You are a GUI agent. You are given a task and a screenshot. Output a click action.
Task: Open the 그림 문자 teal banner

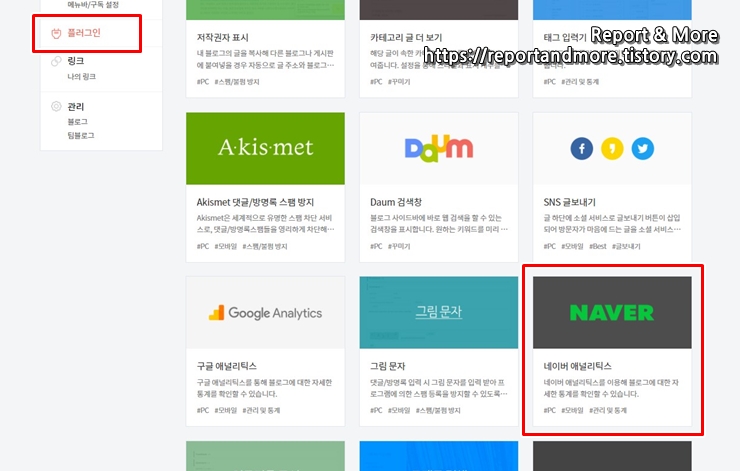point(438,312)
